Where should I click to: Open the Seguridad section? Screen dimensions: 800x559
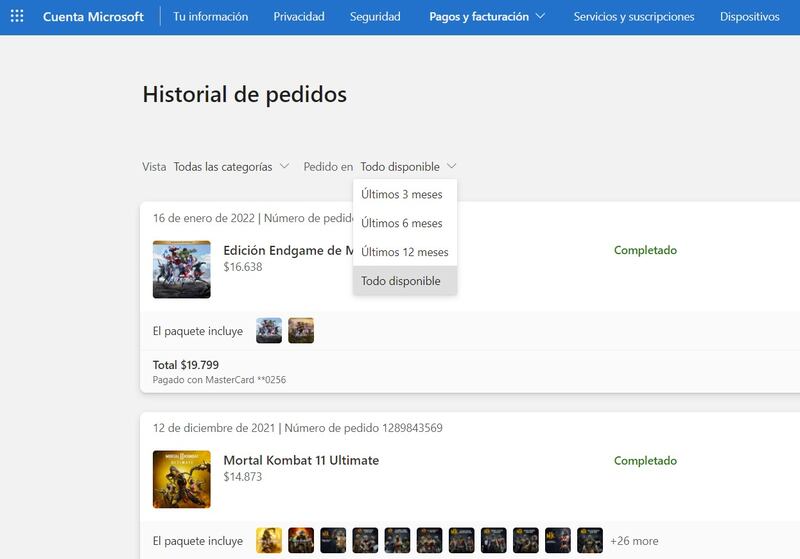375,17
